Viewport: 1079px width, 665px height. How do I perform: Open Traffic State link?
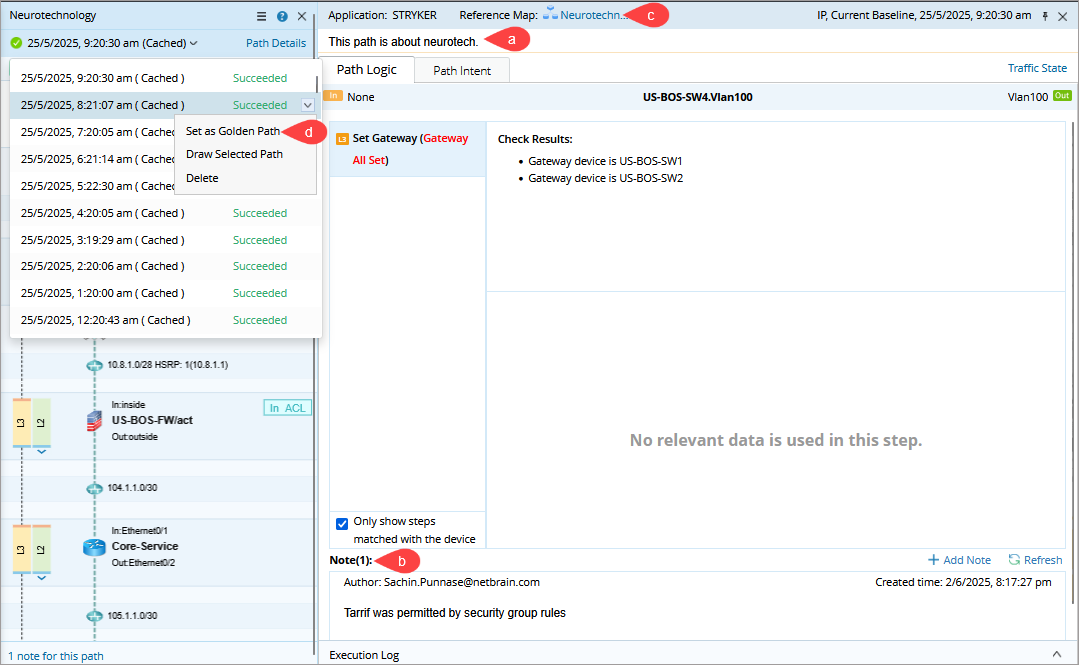point(1037,68)
